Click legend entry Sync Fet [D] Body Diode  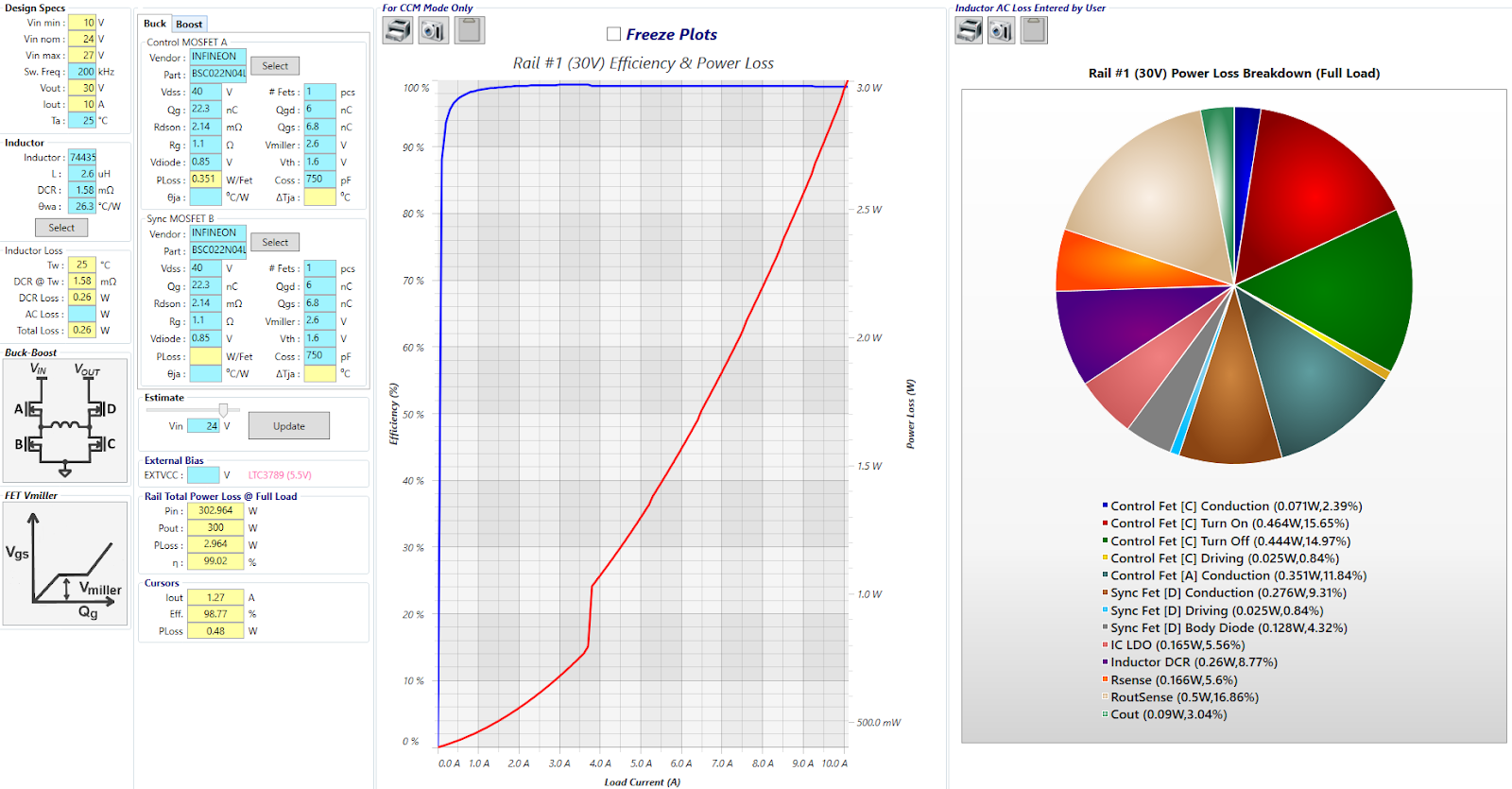[x=1224, y=627]
